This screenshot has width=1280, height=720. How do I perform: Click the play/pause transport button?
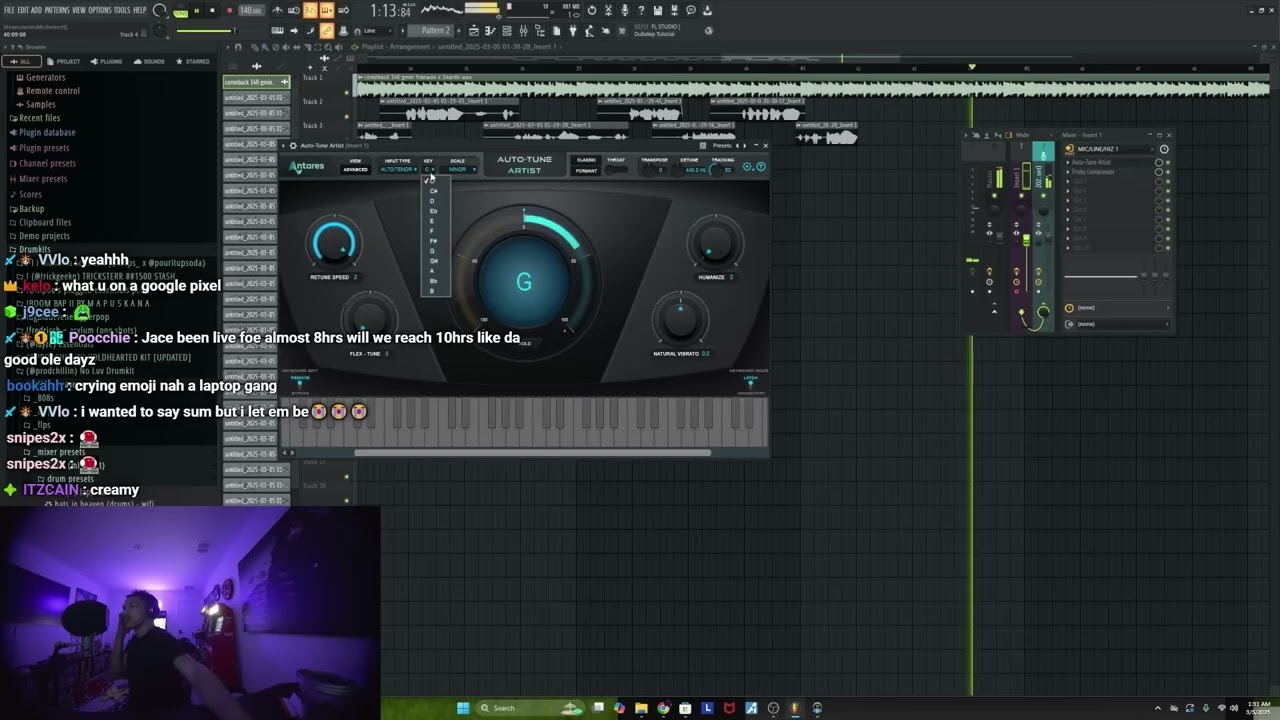tap(196, 10)
